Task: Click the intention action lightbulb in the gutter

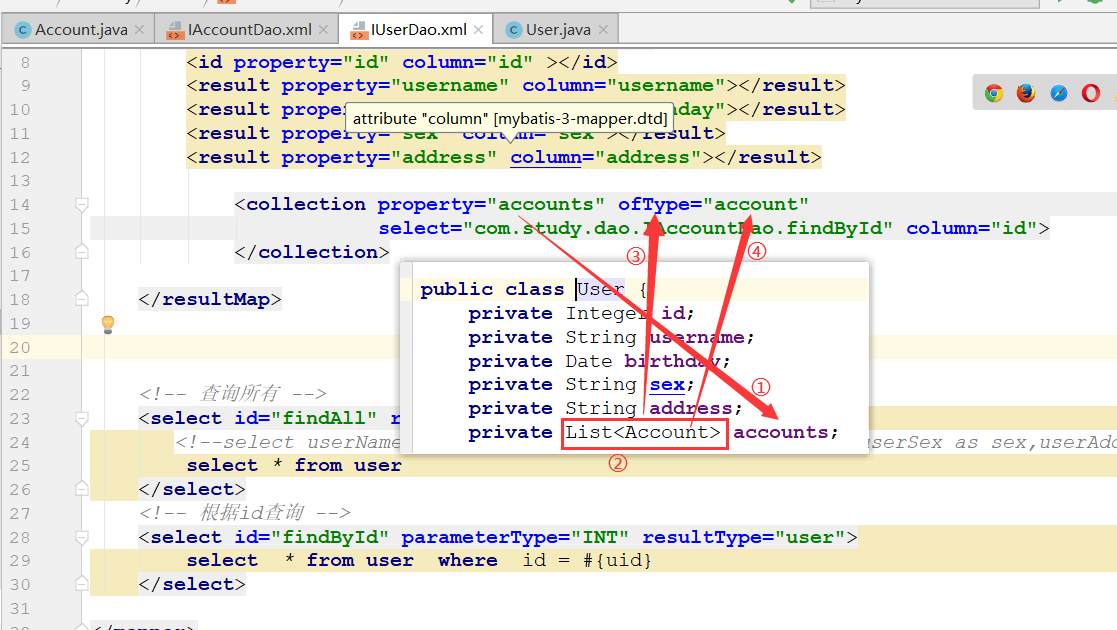Action: pyautogui.click(x=107, y=323)
